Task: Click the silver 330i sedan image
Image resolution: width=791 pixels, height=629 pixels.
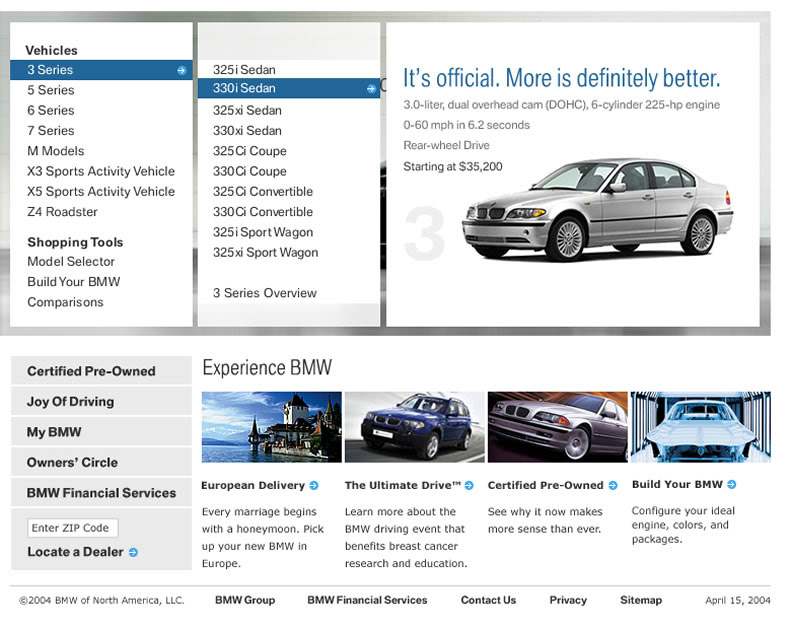Action: point(597,209)
